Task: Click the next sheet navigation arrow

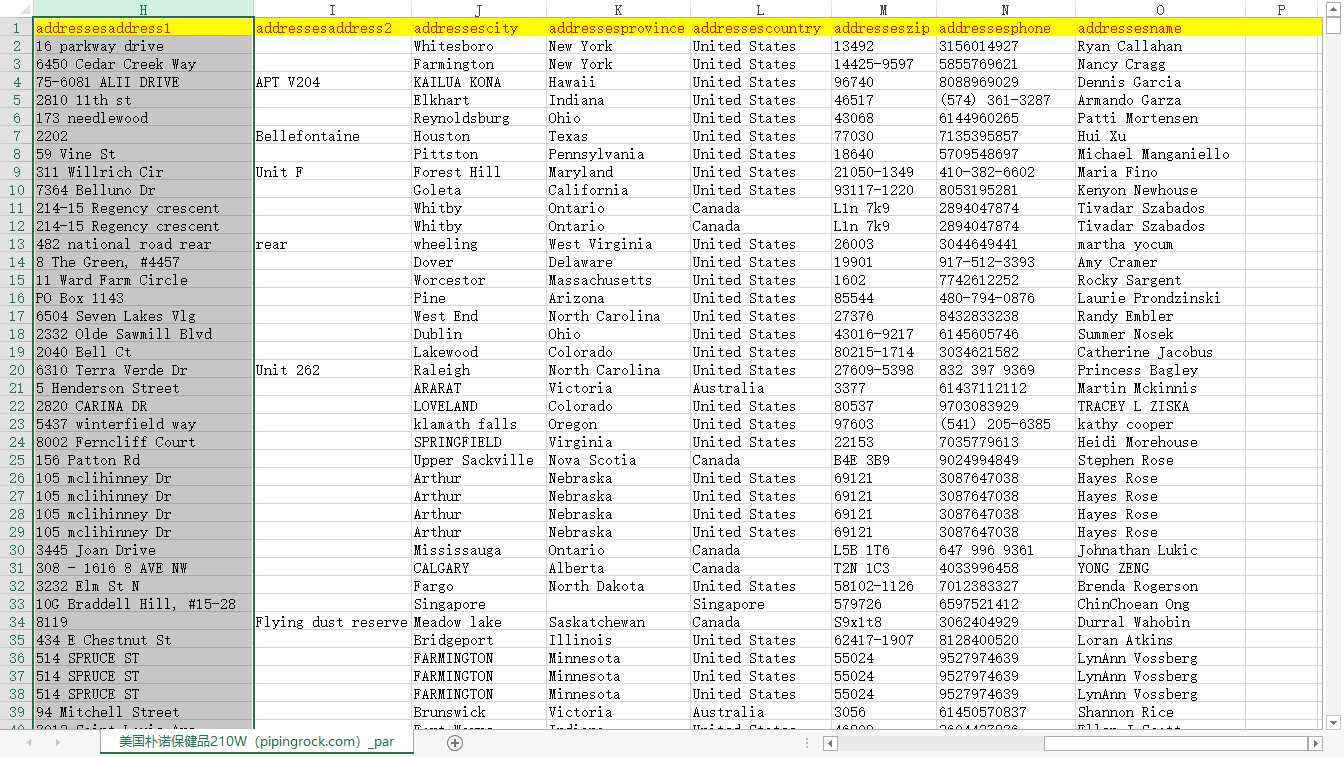Action: click(x=58, y=743)
